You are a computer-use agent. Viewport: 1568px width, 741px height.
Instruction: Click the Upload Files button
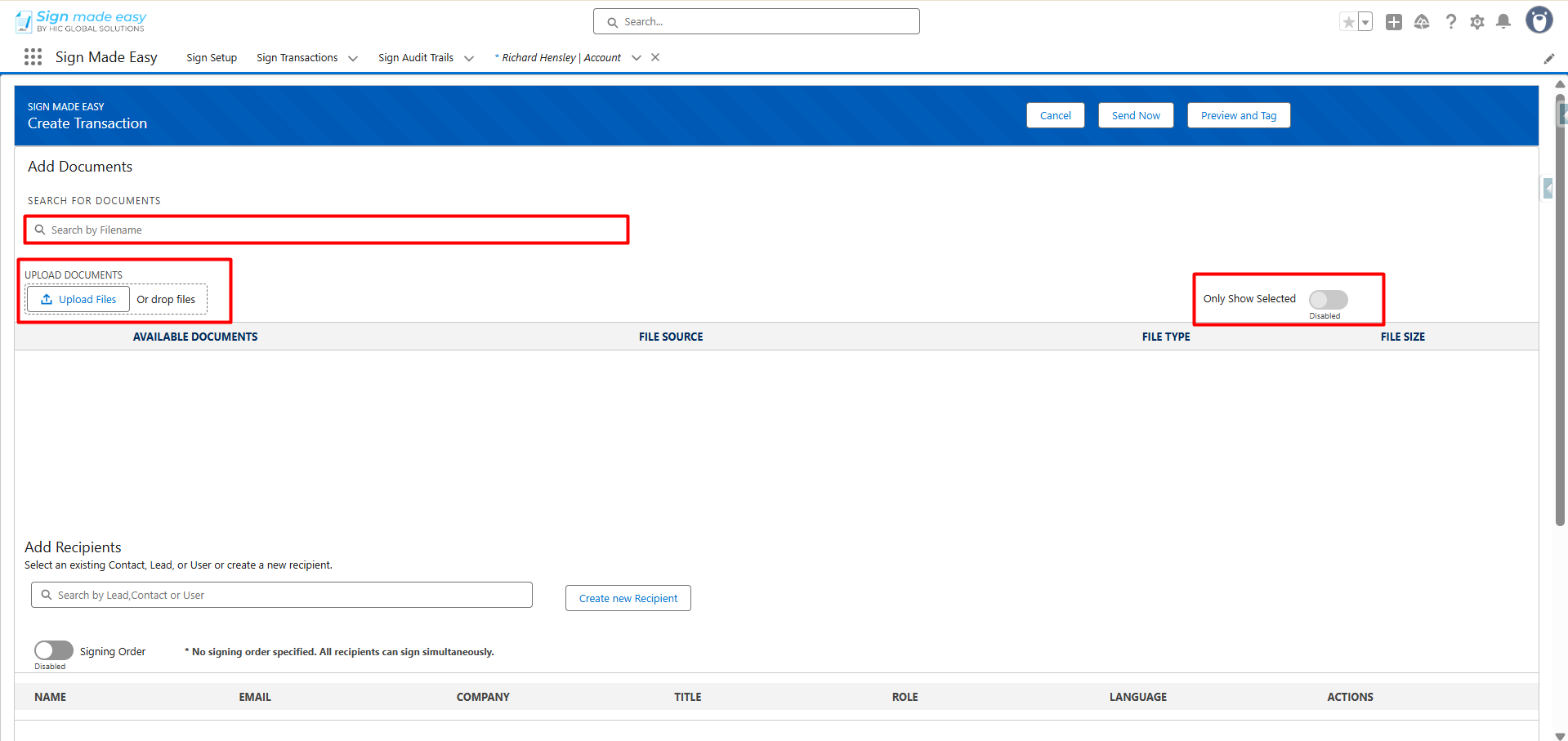click(x=78, y=300)
